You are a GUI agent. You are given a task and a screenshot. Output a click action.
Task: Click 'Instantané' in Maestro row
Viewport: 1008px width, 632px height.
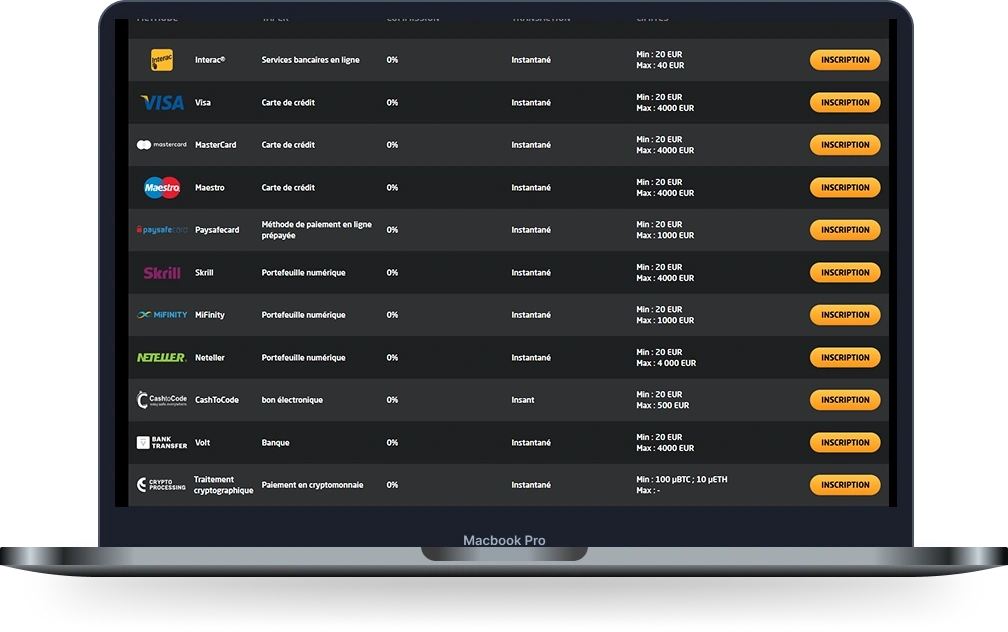pos(531,187)
